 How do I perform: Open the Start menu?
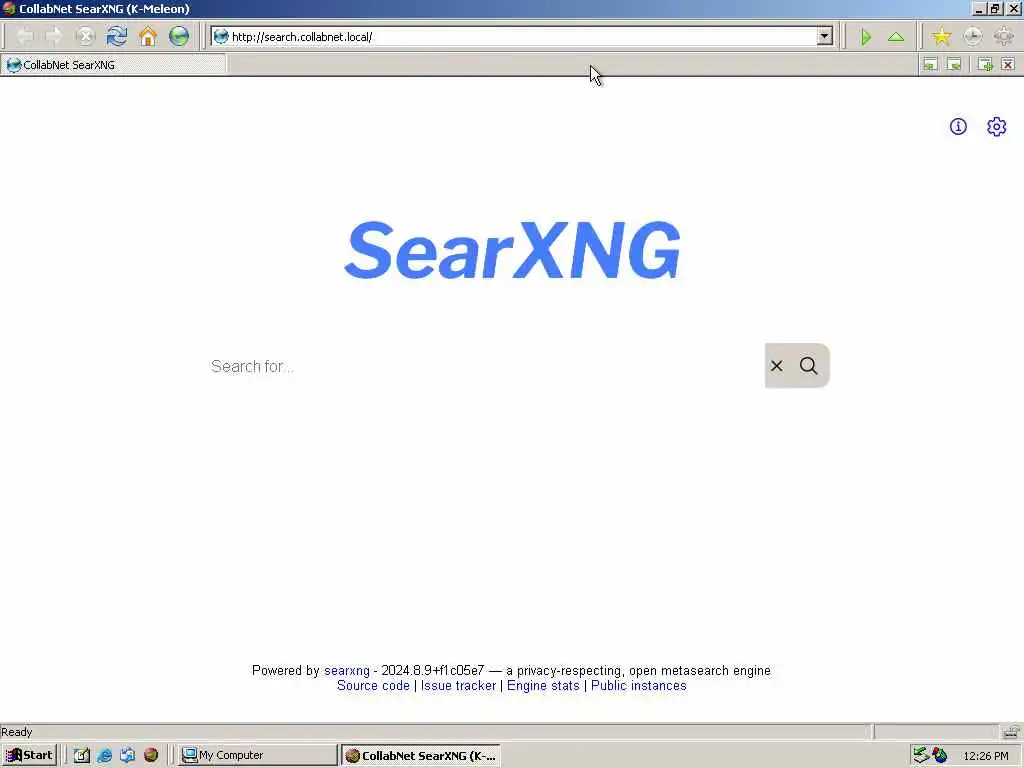(x=29, y=755)
